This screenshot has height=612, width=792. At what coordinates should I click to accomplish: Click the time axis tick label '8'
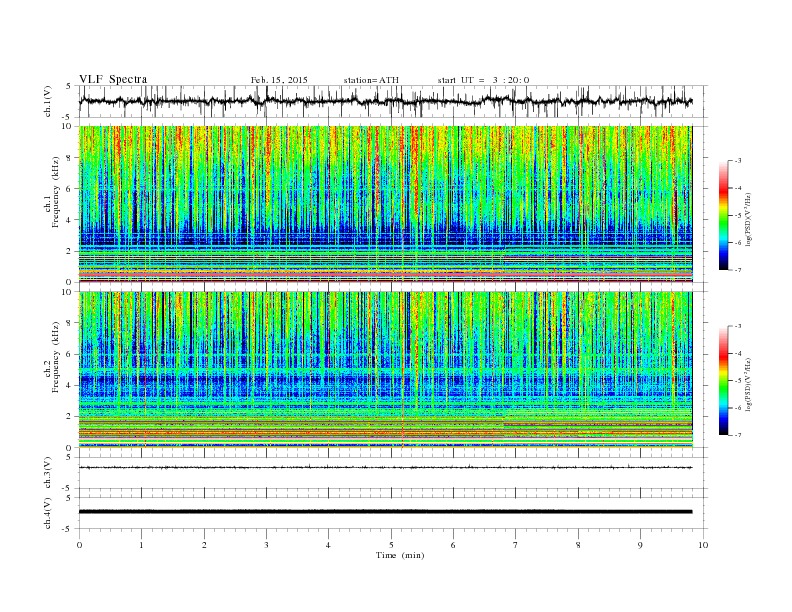[x=578, y=545]
